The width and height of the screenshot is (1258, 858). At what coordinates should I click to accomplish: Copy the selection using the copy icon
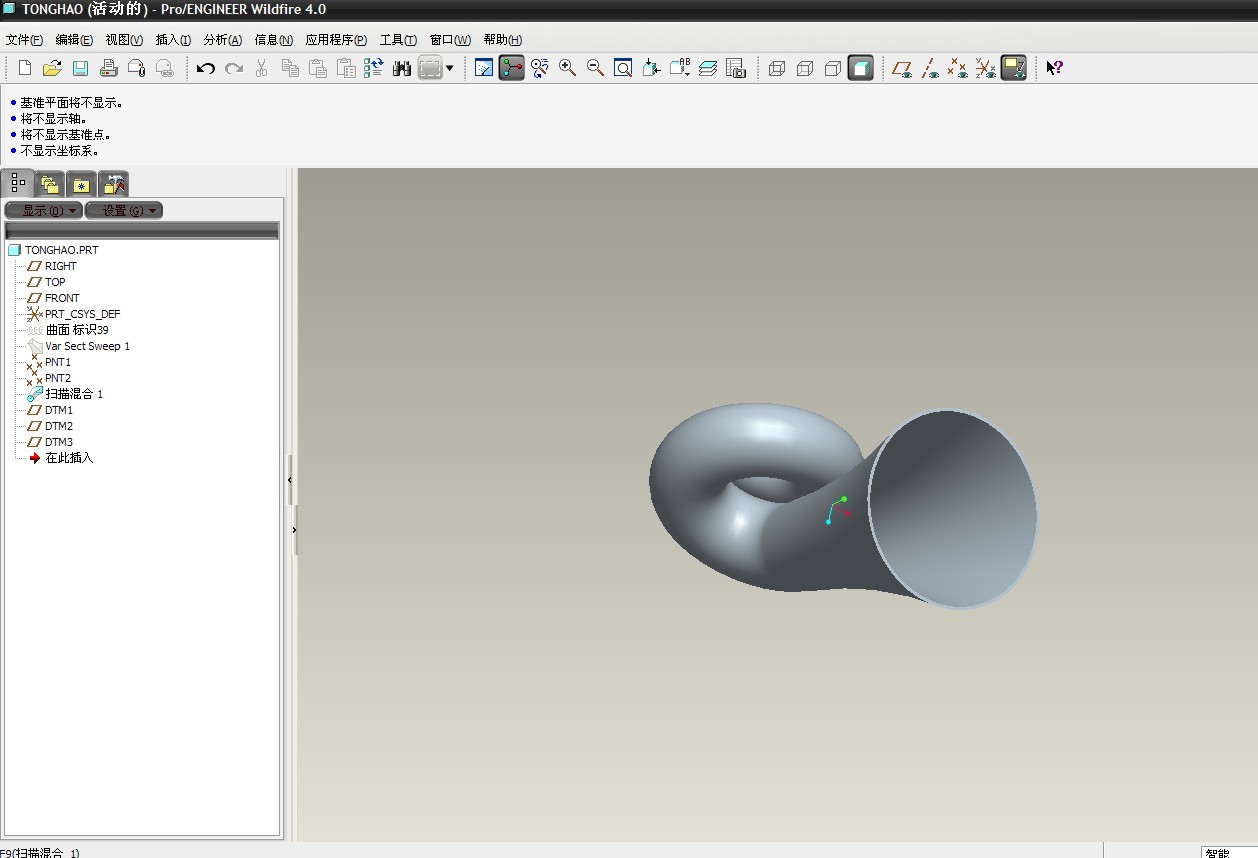(290, 68)
